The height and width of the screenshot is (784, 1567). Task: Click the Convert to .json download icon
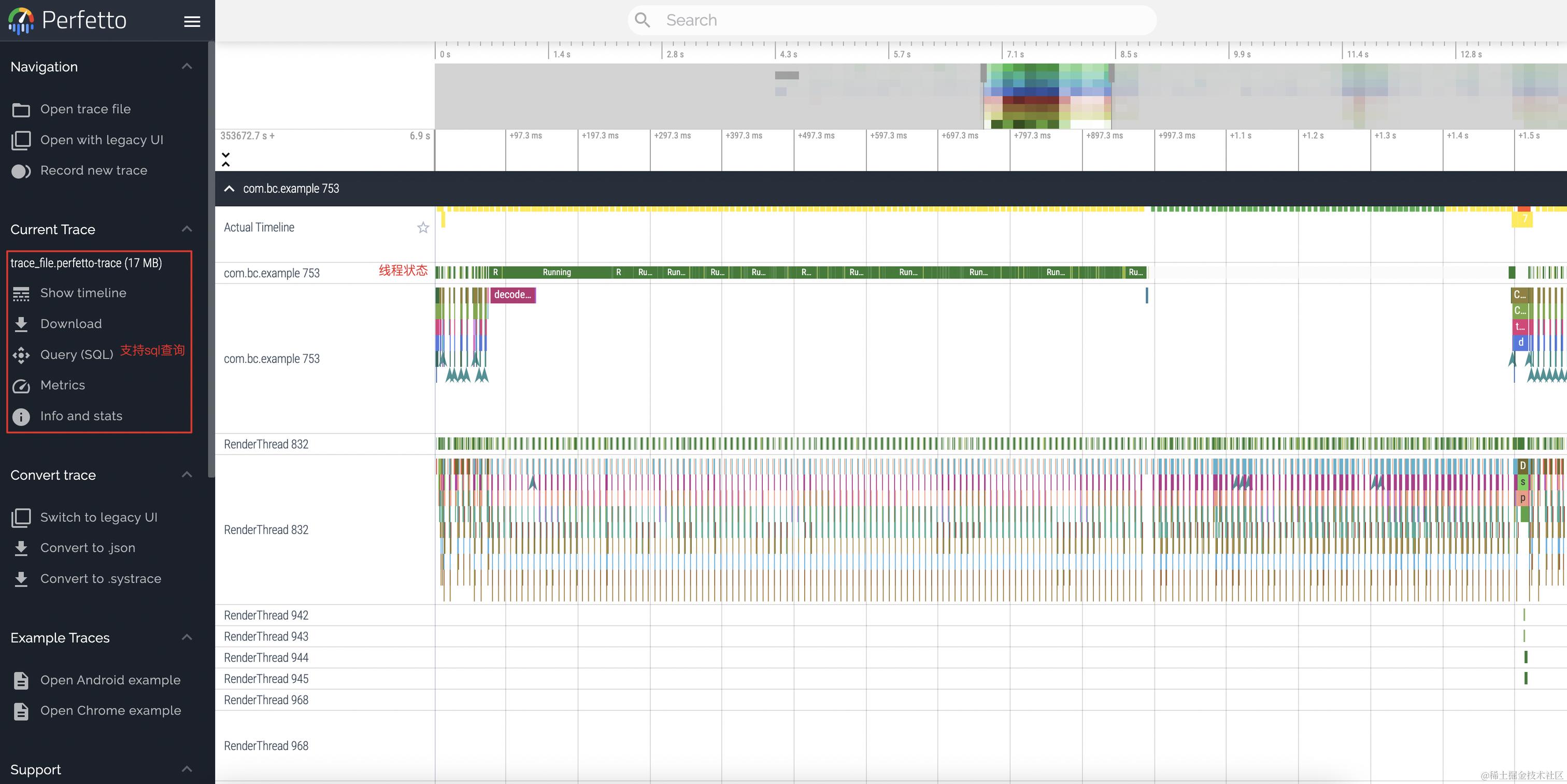pos(21,549)
